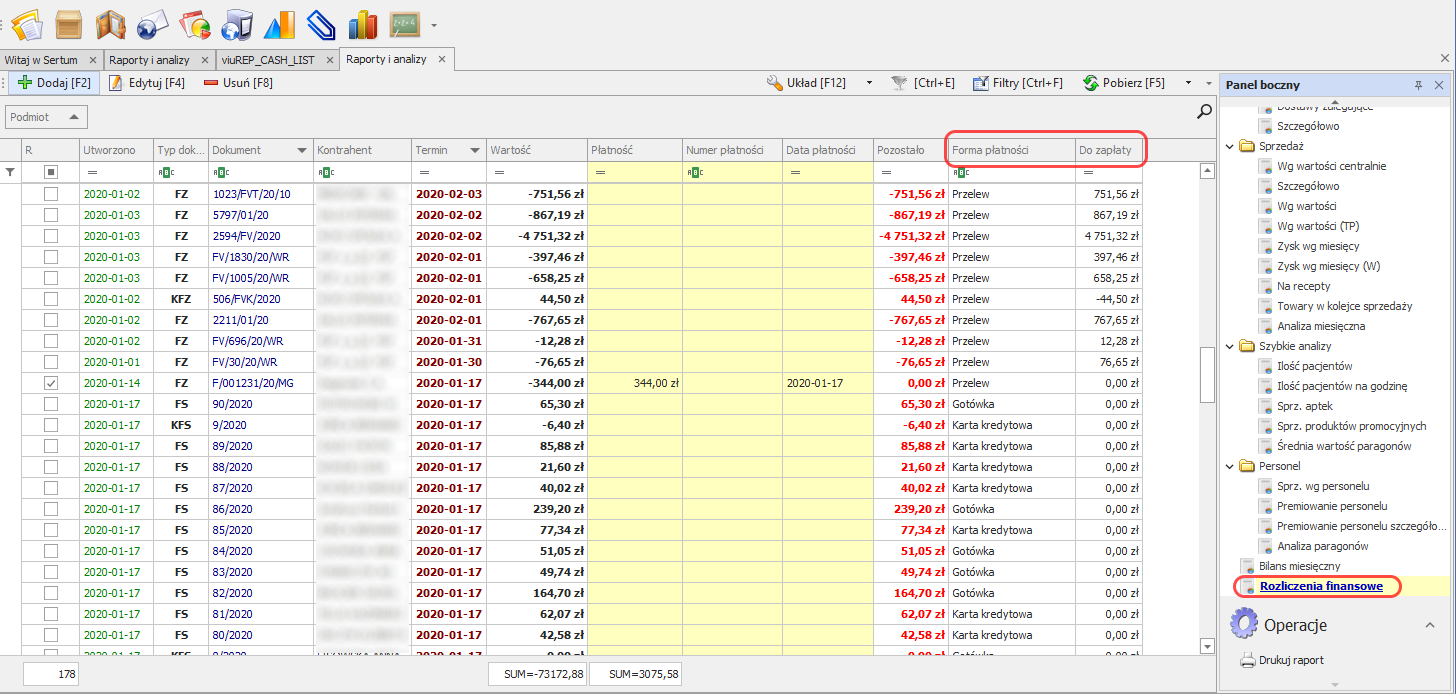1456x694 pixels.
Task: Click the blue paperclip toolbar icon
Action: (320, 23)
